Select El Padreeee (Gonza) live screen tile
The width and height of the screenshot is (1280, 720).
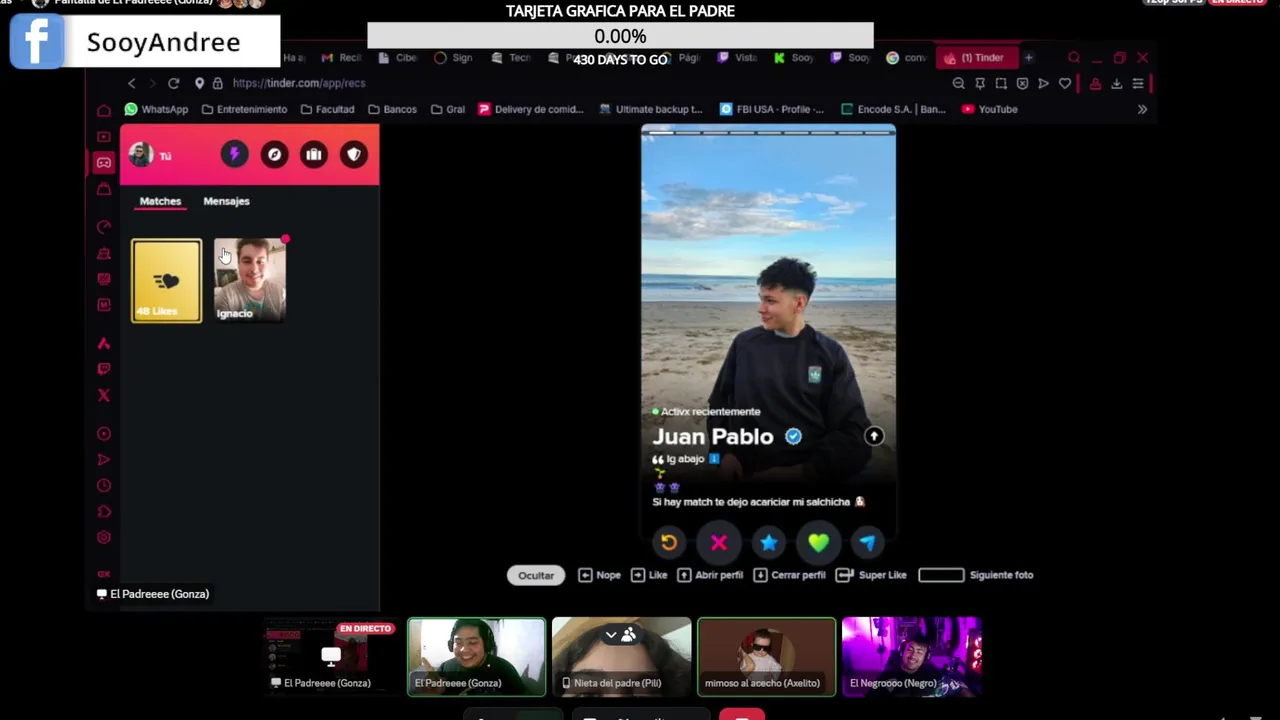[331, 657]
